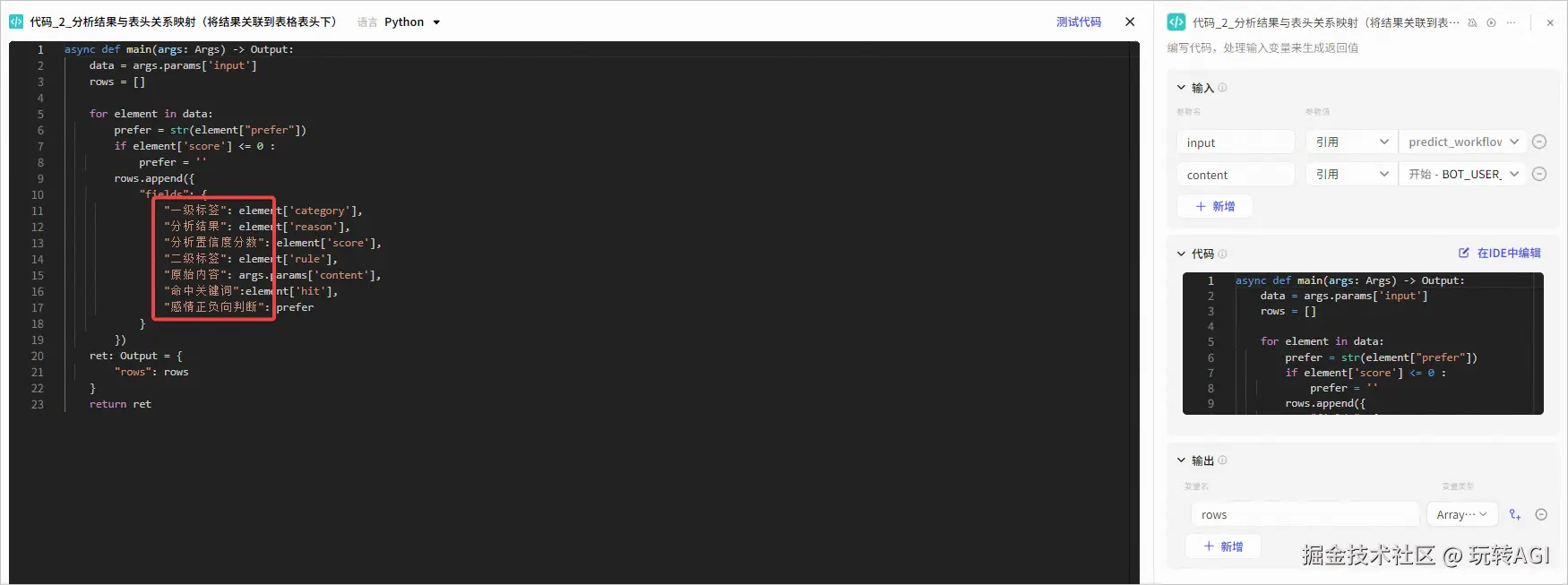Collapse the 输入 section
Screen dimensions: 1568x585
click(x=1181, y=88)
